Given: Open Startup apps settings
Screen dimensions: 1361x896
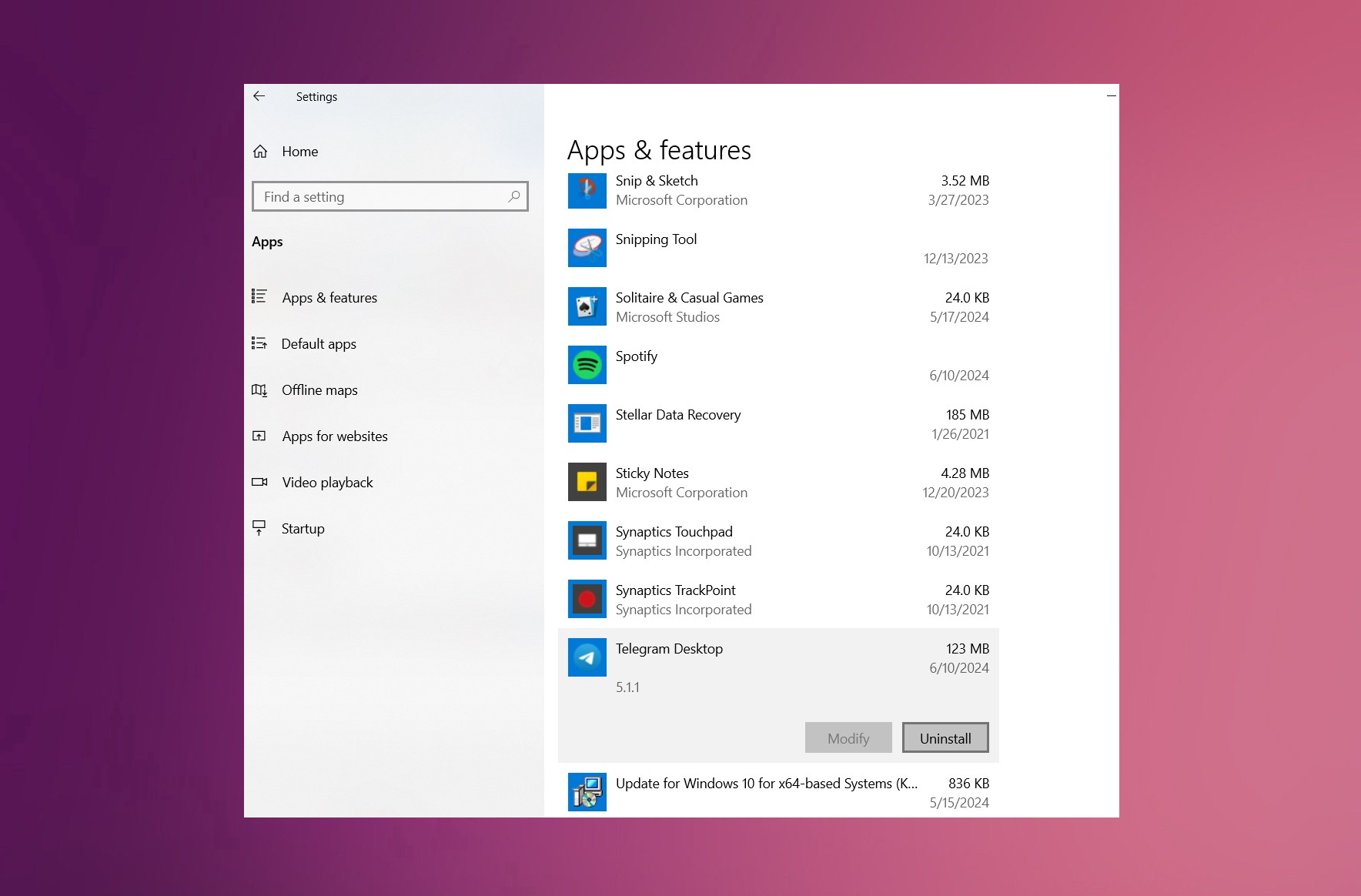Looking at the screenshot, I should point(303,529).
